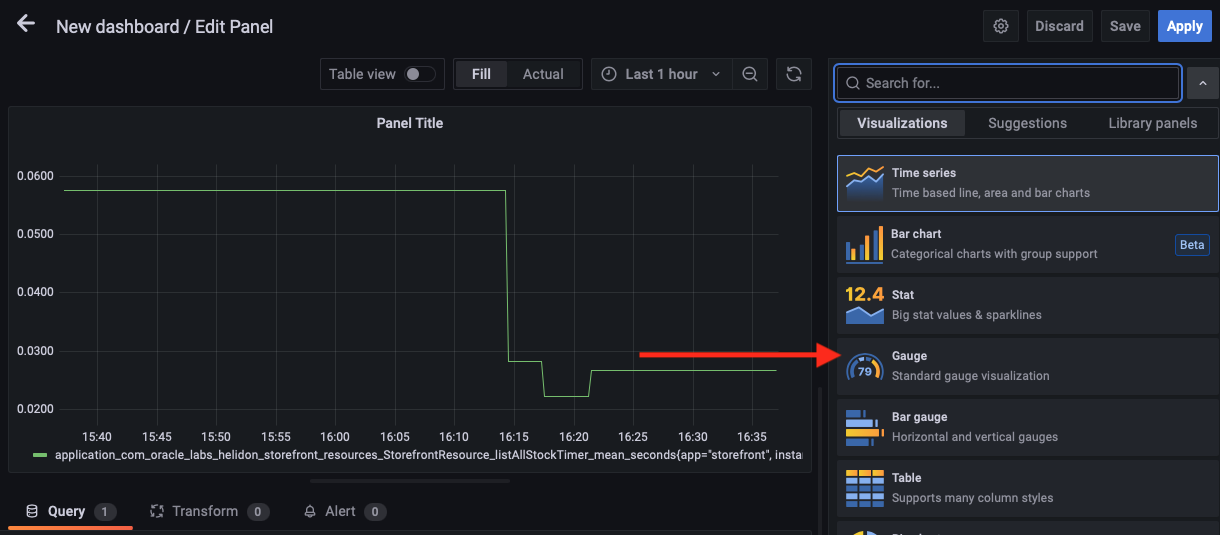
Task: Select the Time series visualization card
Action: pyautogui.click(x=1028, y=183)
